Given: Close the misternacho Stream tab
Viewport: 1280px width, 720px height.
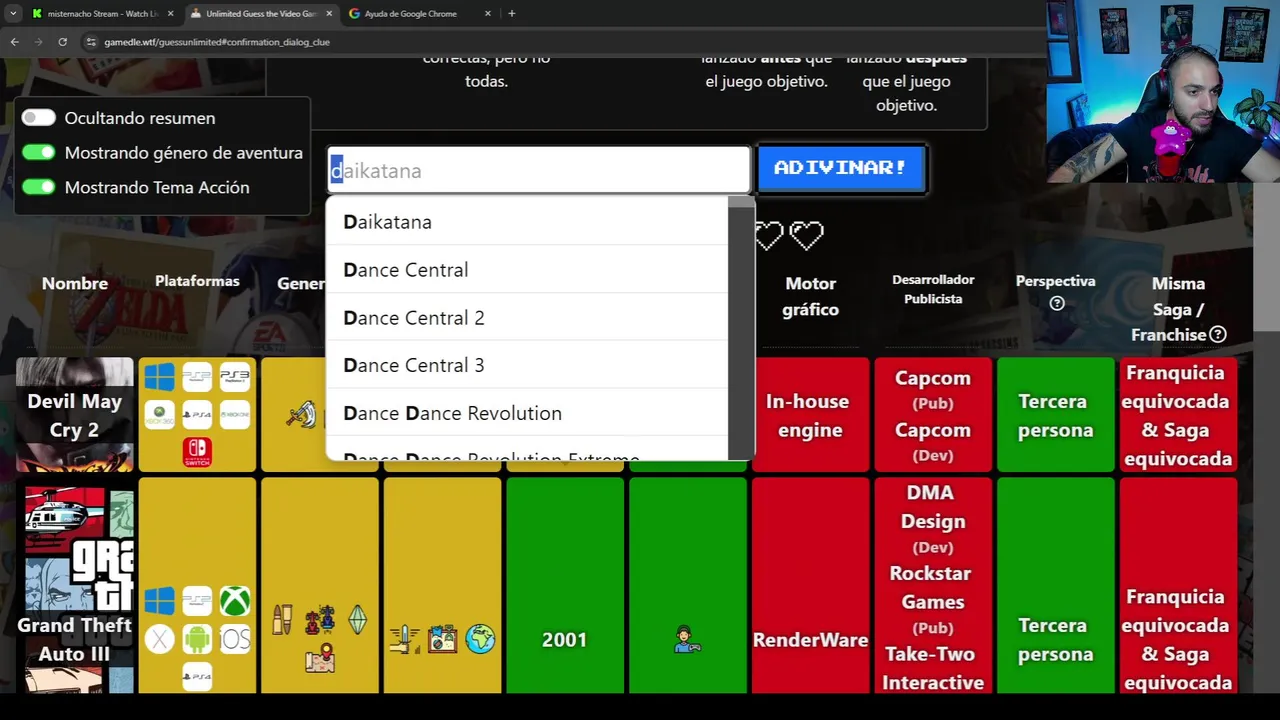Looking at the screenshot, I should [x=171, y=14].
